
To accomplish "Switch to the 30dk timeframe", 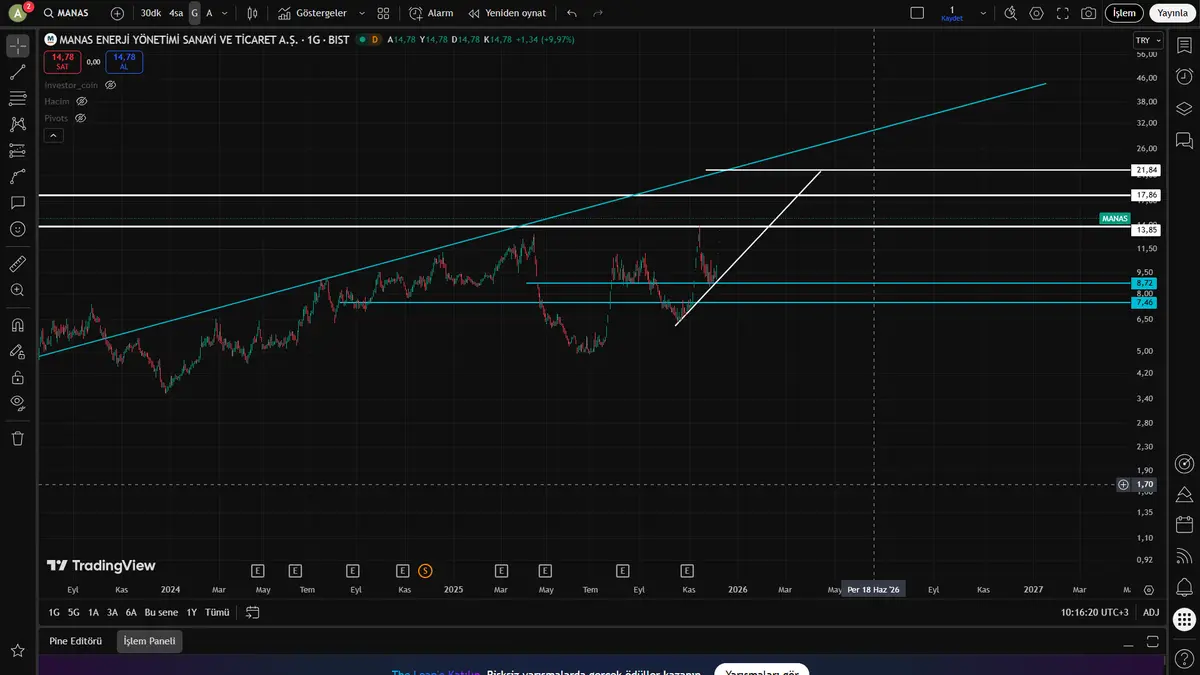I will 150,13.
